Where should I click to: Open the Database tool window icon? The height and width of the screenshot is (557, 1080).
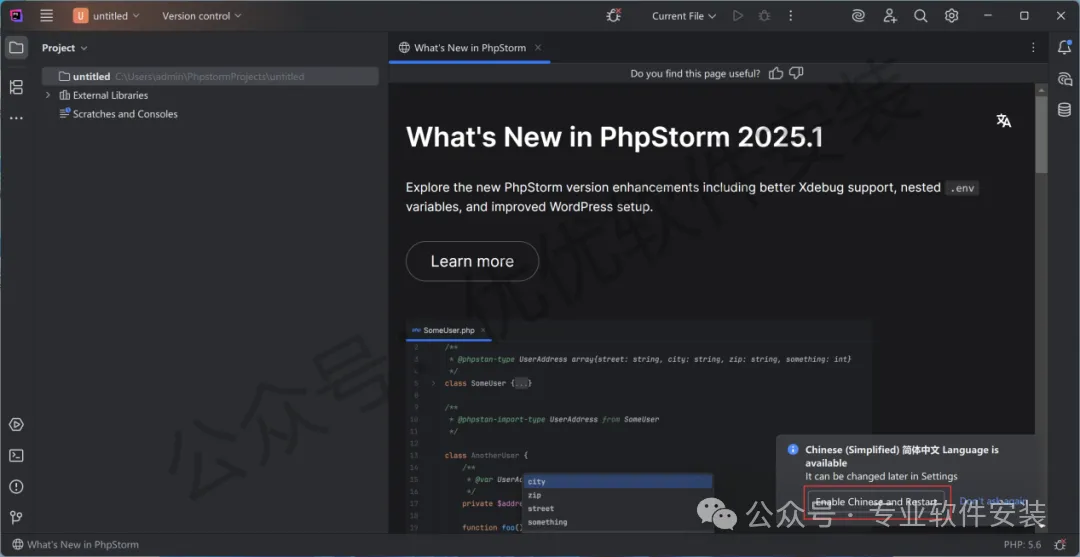(1064, 109)
